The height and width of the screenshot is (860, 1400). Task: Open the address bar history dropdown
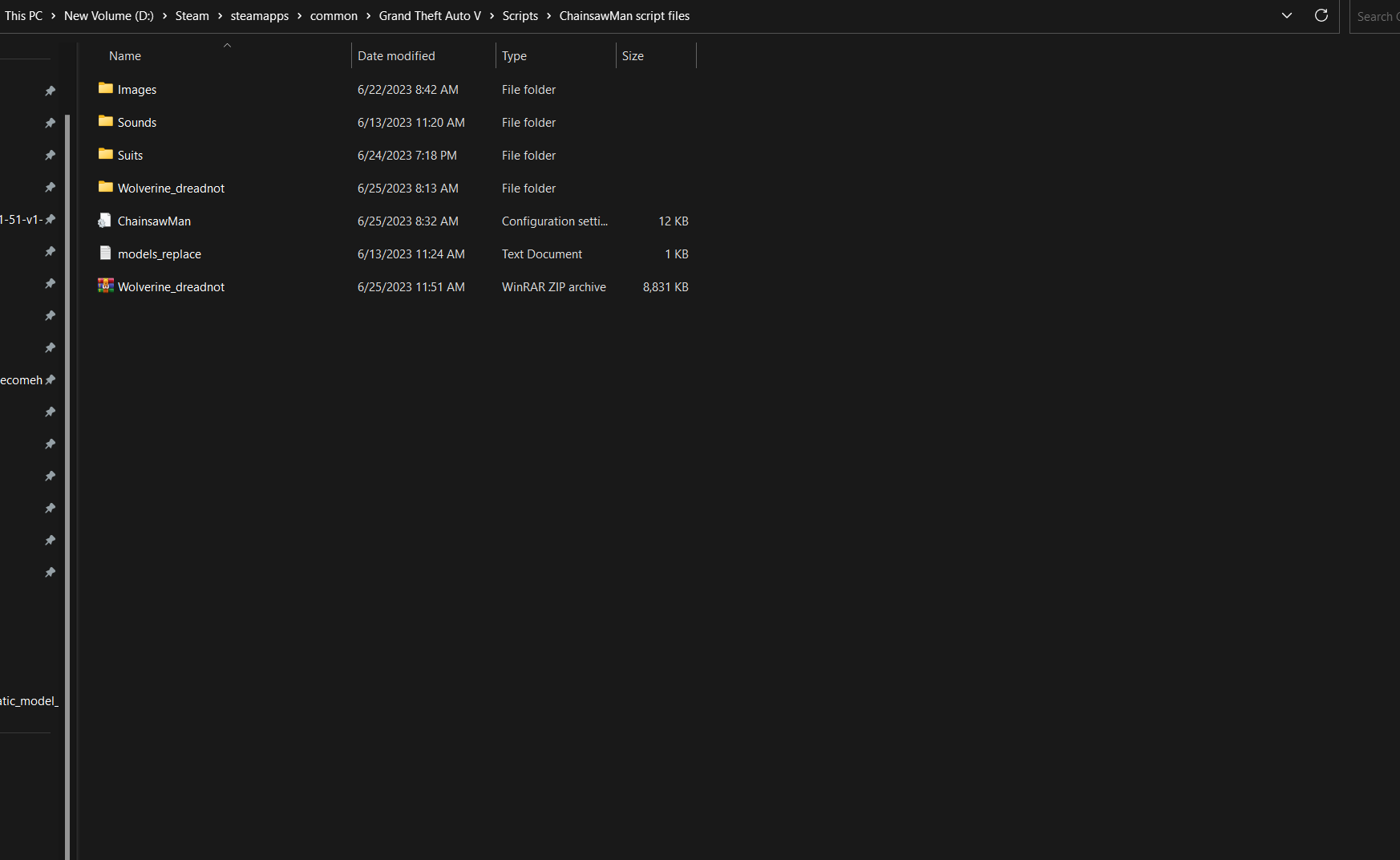[x=1287, y=15]
